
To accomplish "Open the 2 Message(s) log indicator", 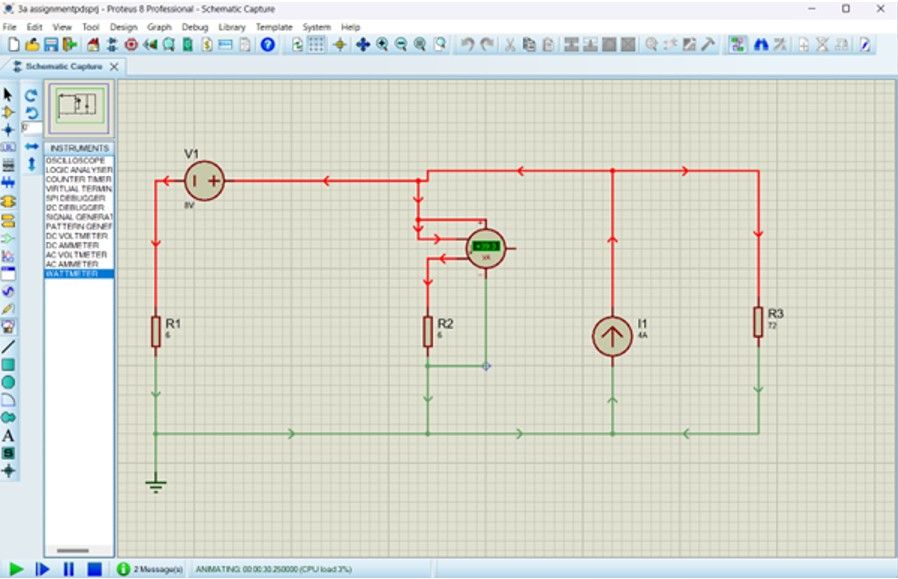I will [150, 569].
